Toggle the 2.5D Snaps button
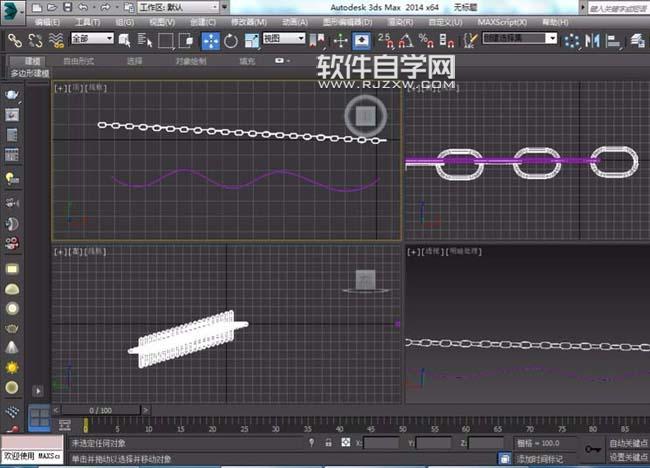The image size is (650, 468). 386,41
